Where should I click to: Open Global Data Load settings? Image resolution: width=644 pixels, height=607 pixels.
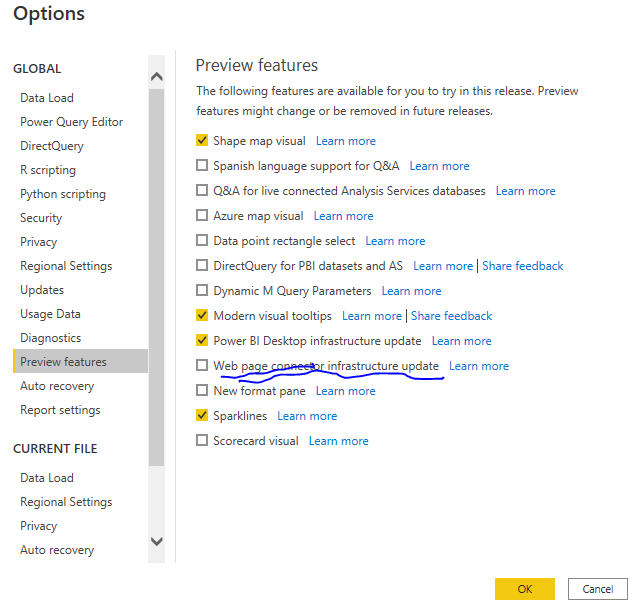[47, 98]
